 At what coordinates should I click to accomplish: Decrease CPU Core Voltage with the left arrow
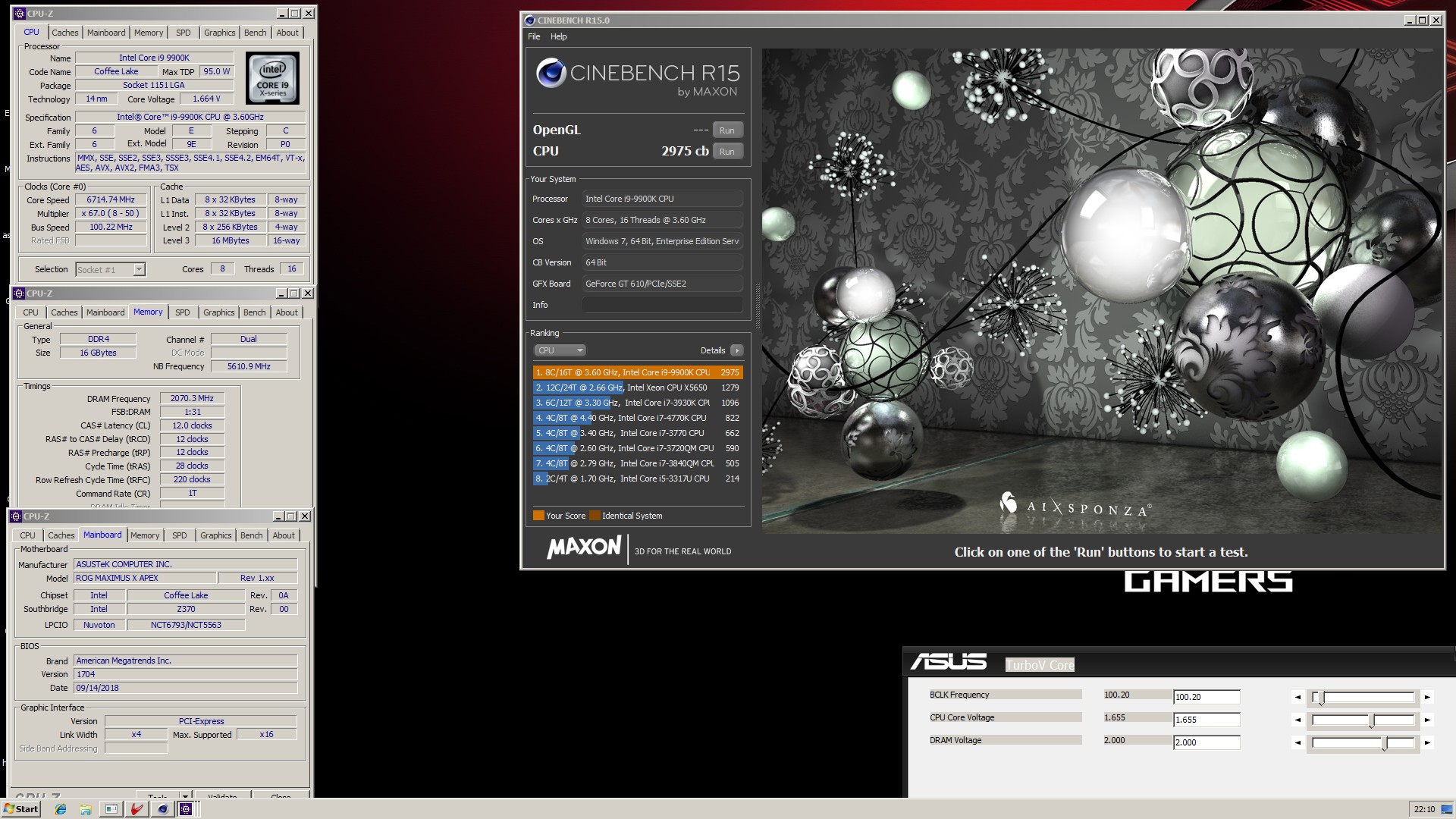1298,720
